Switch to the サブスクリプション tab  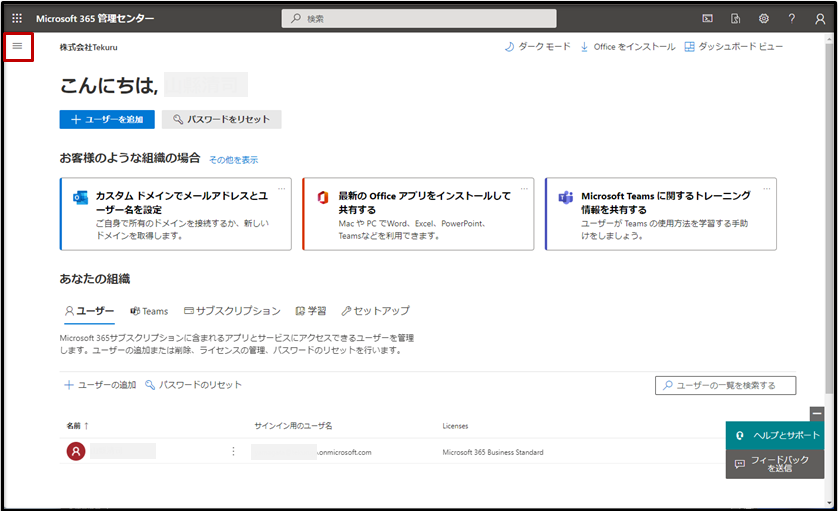click(232, 311)
